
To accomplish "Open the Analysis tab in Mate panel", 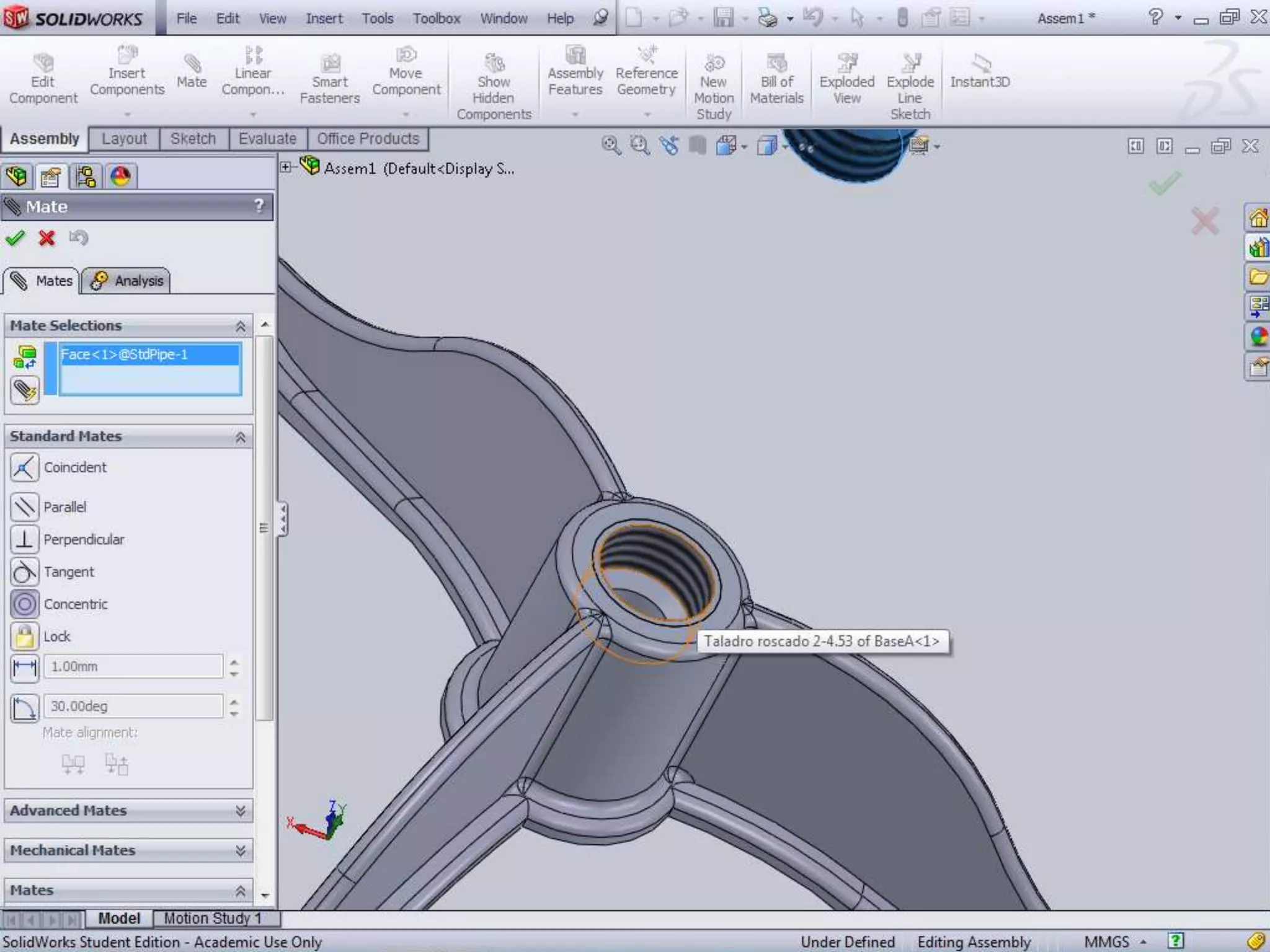I will (127, 281).
